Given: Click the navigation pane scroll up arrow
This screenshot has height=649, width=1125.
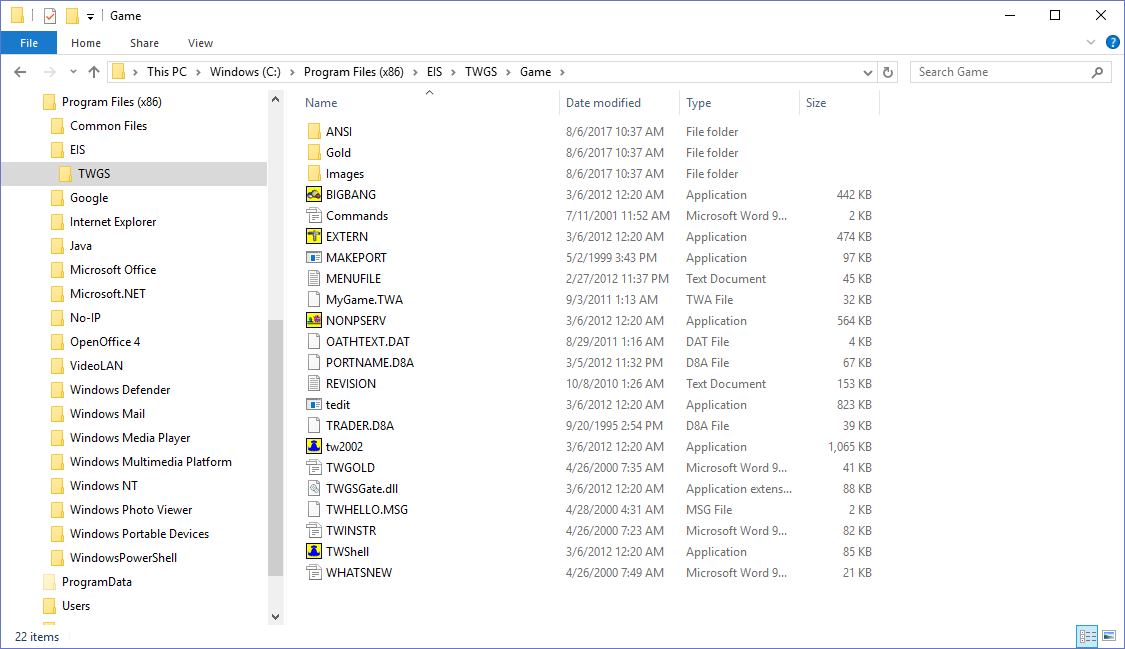Looking at the screenshot, I should coord(276,100).
